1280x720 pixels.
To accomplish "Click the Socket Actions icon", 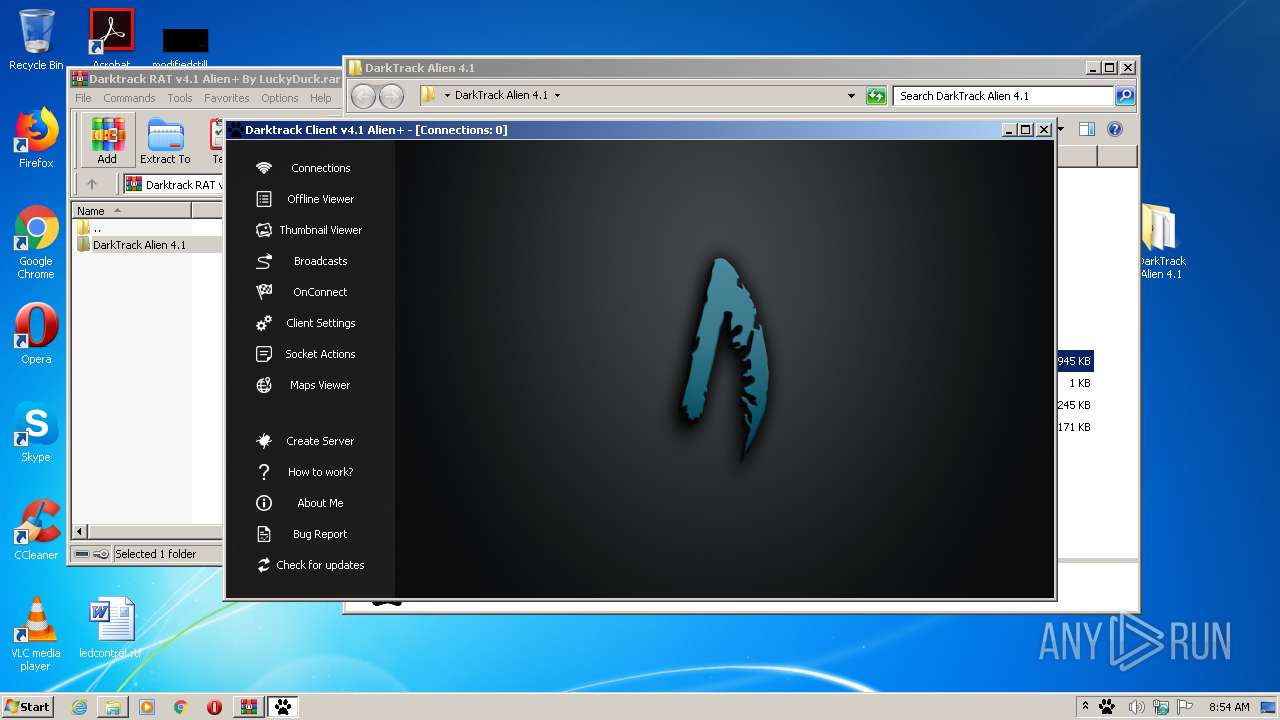I will pos(264,354).
